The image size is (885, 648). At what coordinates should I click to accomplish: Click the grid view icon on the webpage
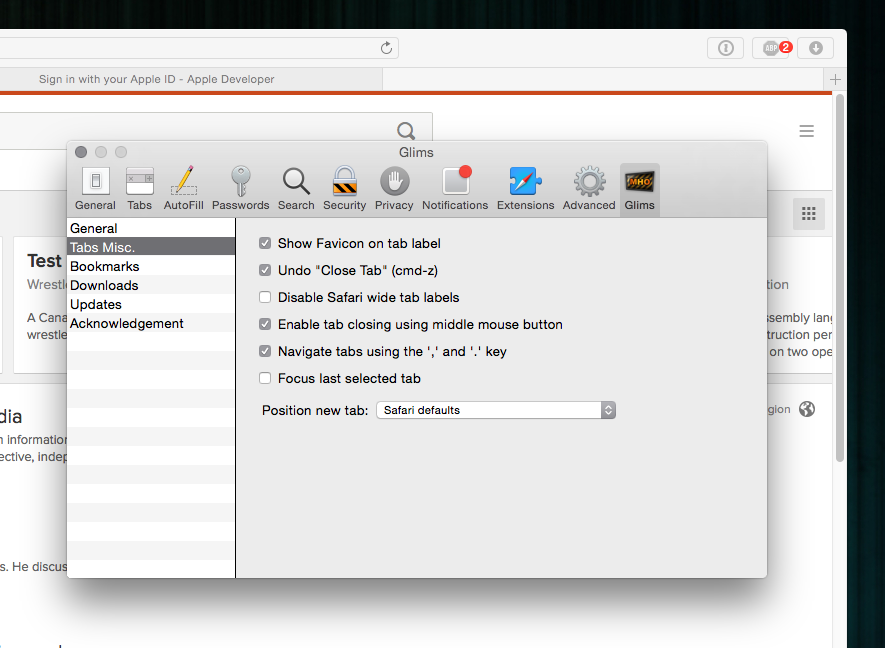pyautogui.click(x=809, y=213)
